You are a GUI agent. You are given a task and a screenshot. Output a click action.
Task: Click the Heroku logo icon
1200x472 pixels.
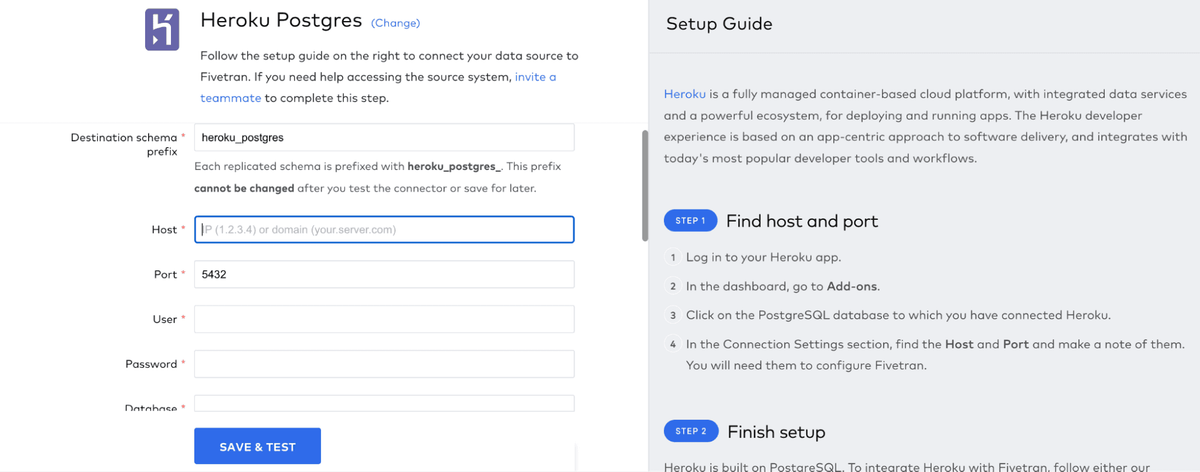click(x=164, y=30)
